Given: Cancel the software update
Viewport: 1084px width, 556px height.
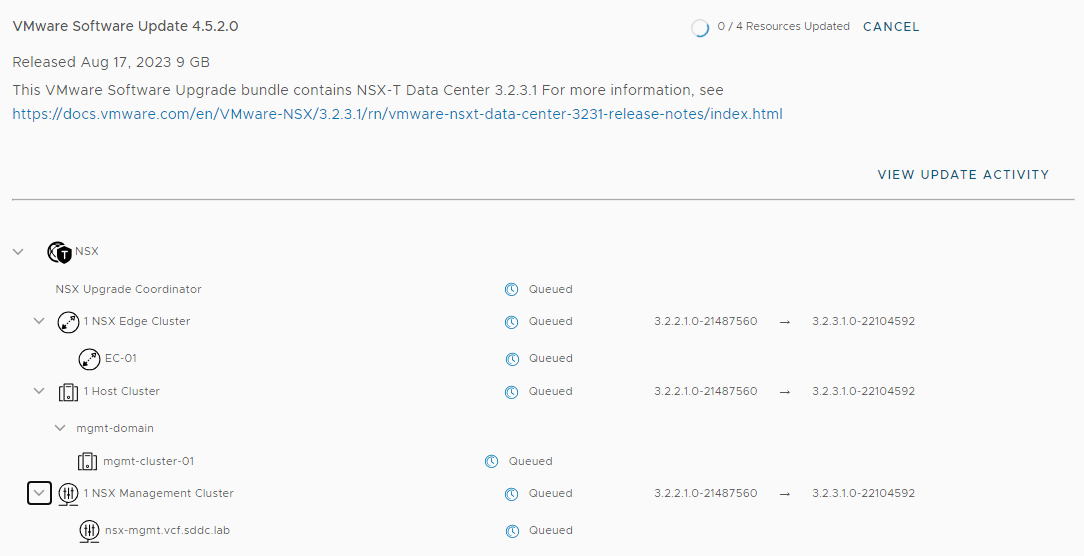Looking at the screenshot, I should tap(891, 27).
